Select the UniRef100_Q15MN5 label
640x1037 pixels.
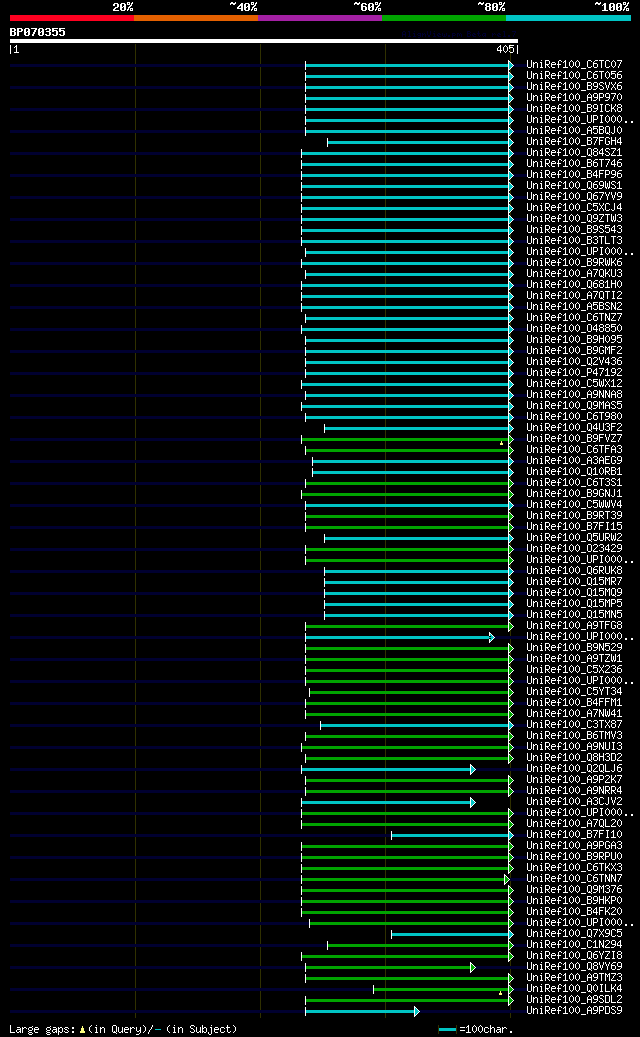574,615
